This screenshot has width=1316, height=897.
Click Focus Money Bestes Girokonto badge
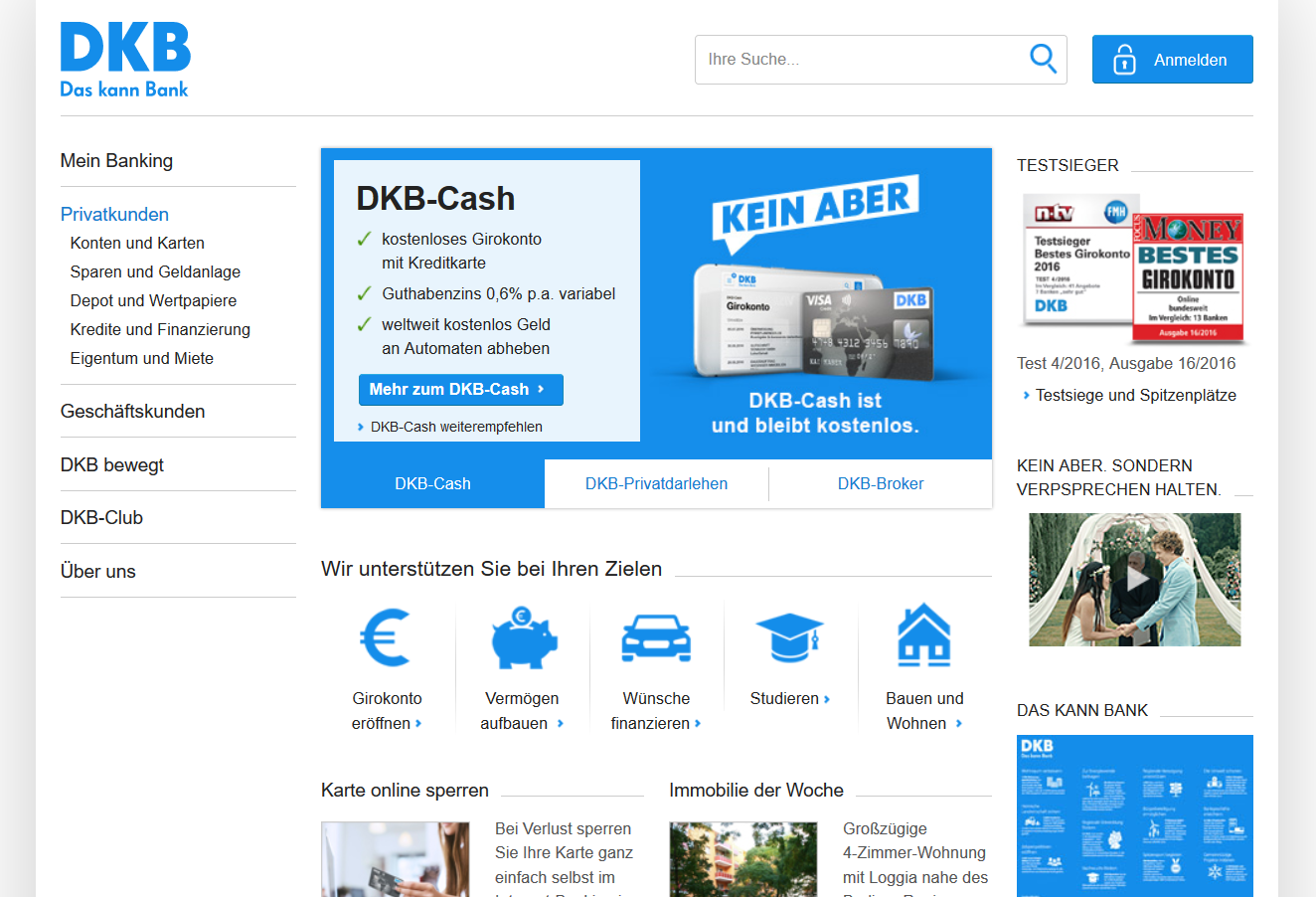point(1189,277)
